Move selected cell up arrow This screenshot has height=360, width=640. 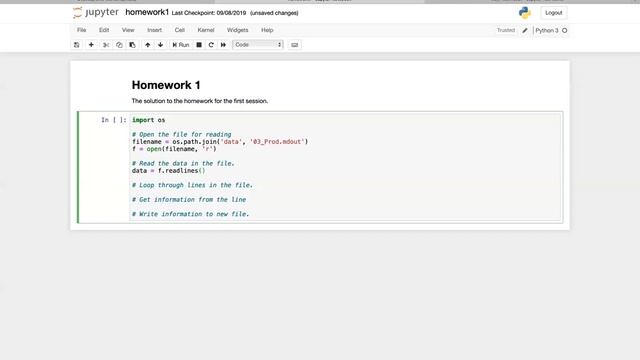coord(147,45)
